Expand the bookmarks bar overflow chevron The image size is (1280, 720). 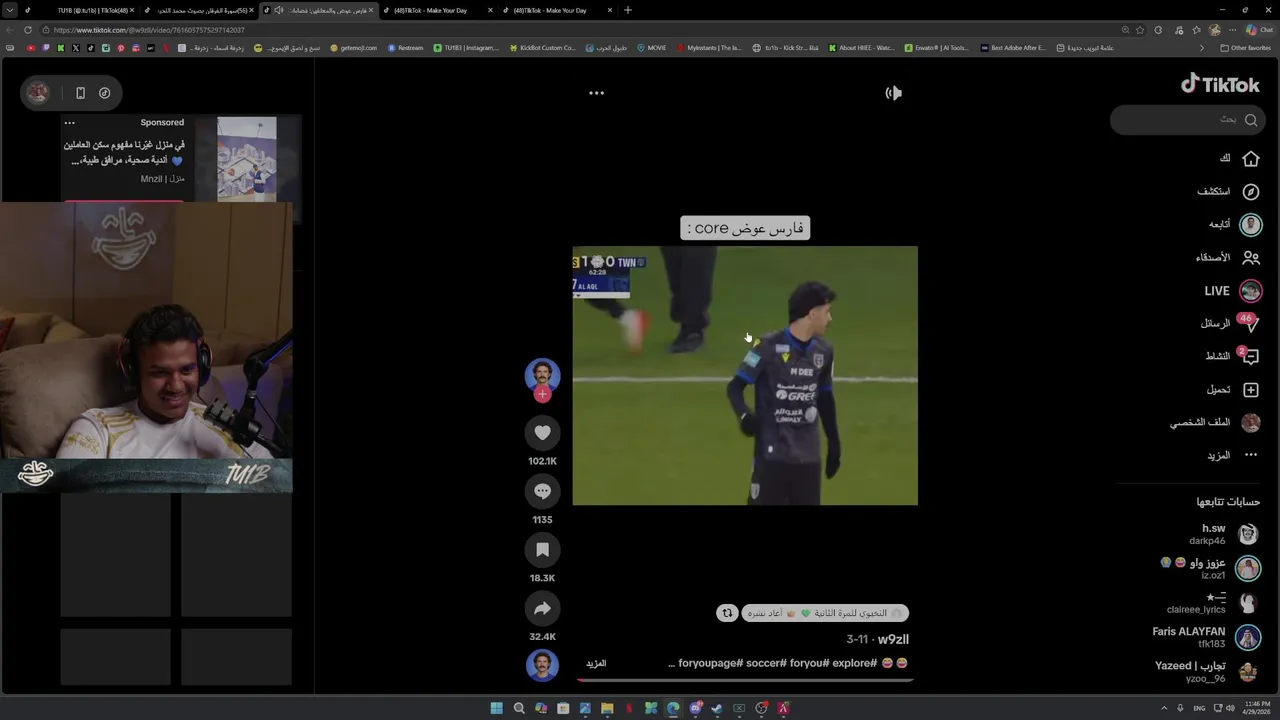[1202, 48]
